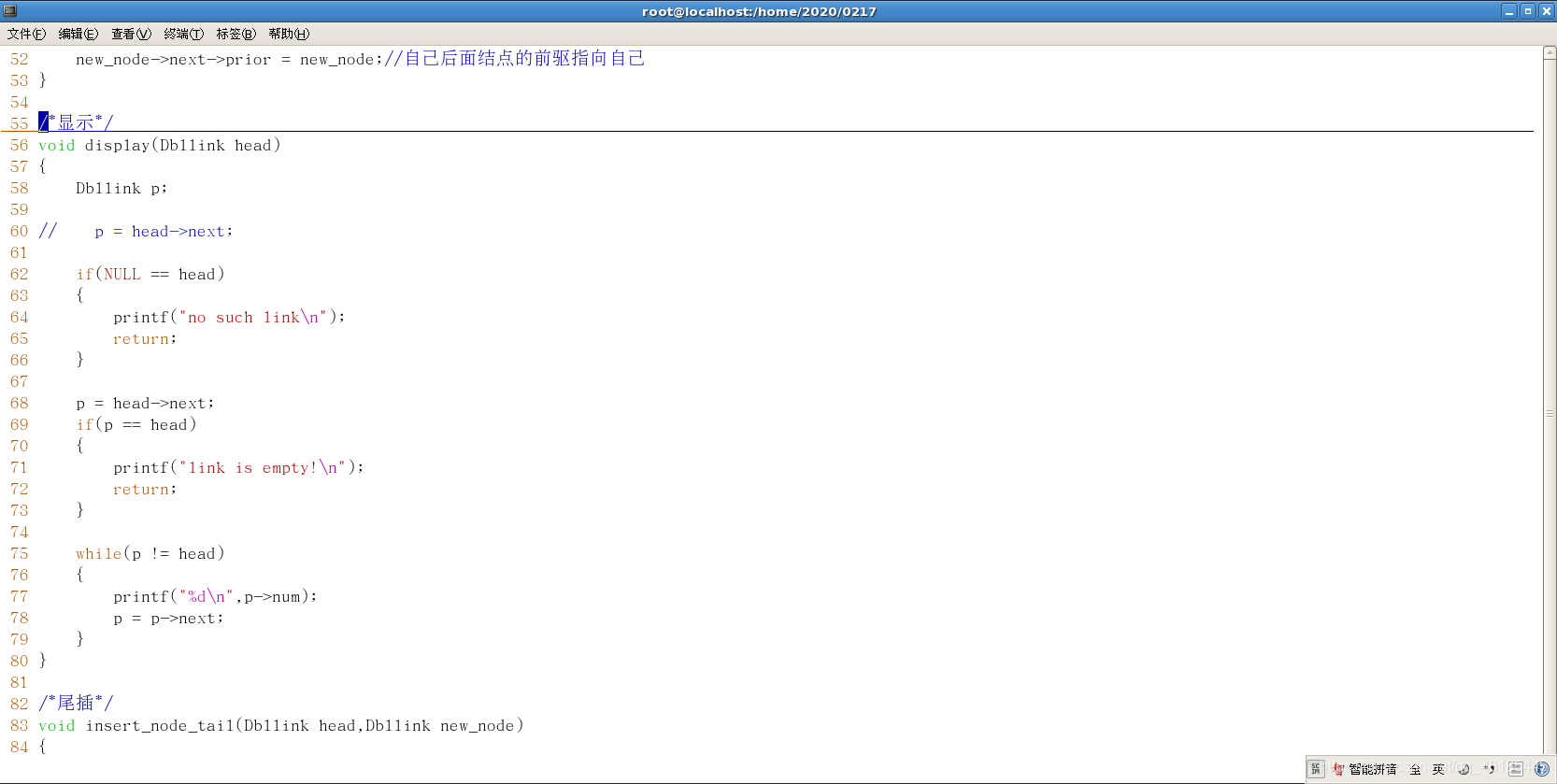1557x784 pixels.
Task: Select the 智能拼音 input method button
Action: [1364, 769]
